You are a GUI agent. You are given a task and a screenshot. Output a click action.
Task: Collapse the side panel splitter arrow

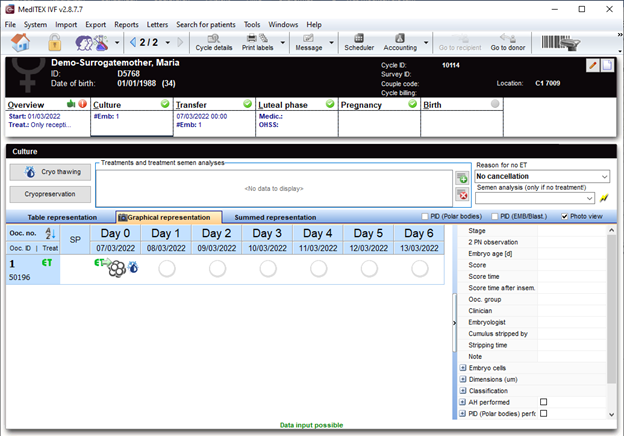pyautogui.click(x=454, y=323)
